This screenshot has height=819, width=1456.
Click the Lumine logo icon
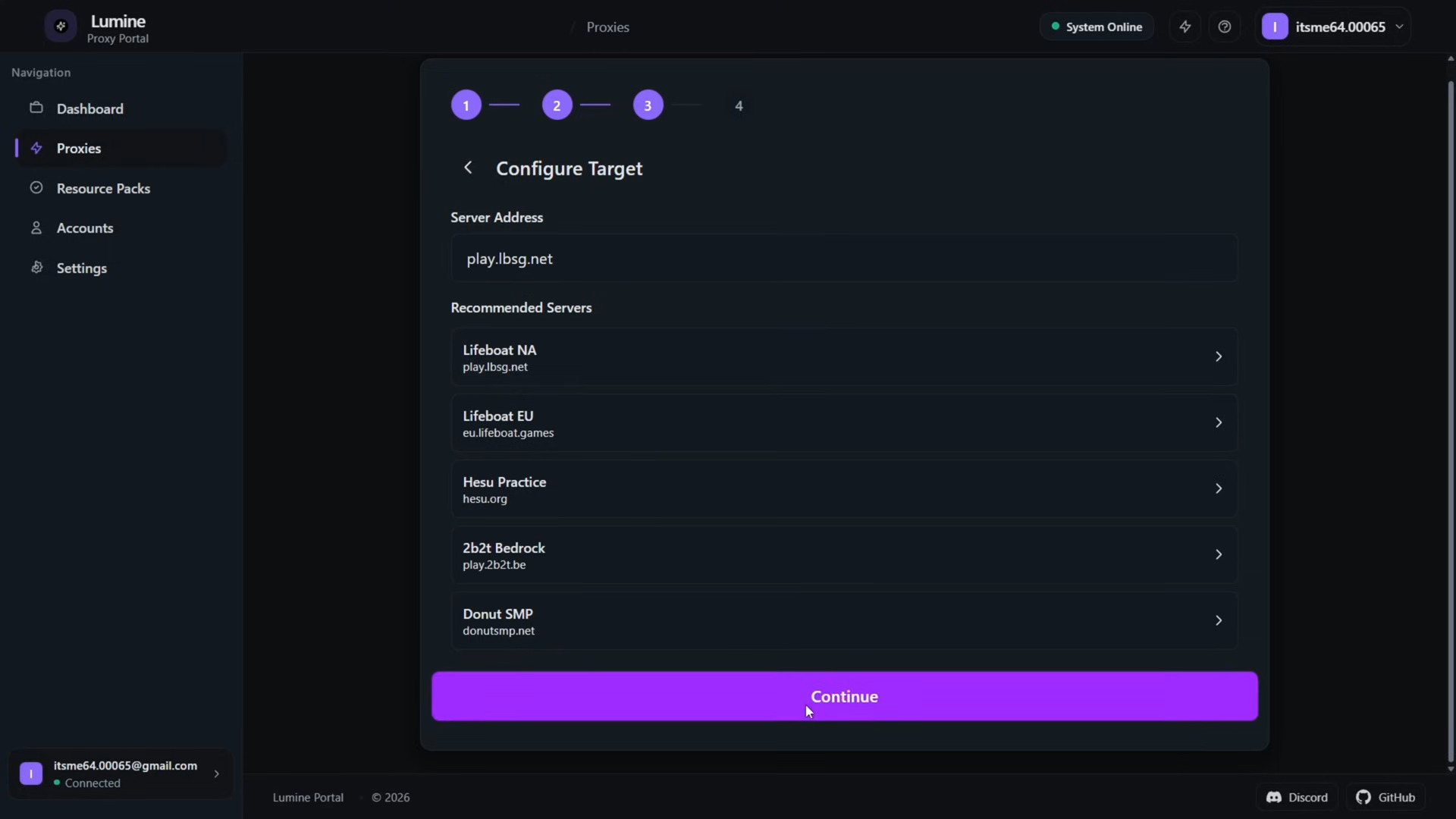61,27
